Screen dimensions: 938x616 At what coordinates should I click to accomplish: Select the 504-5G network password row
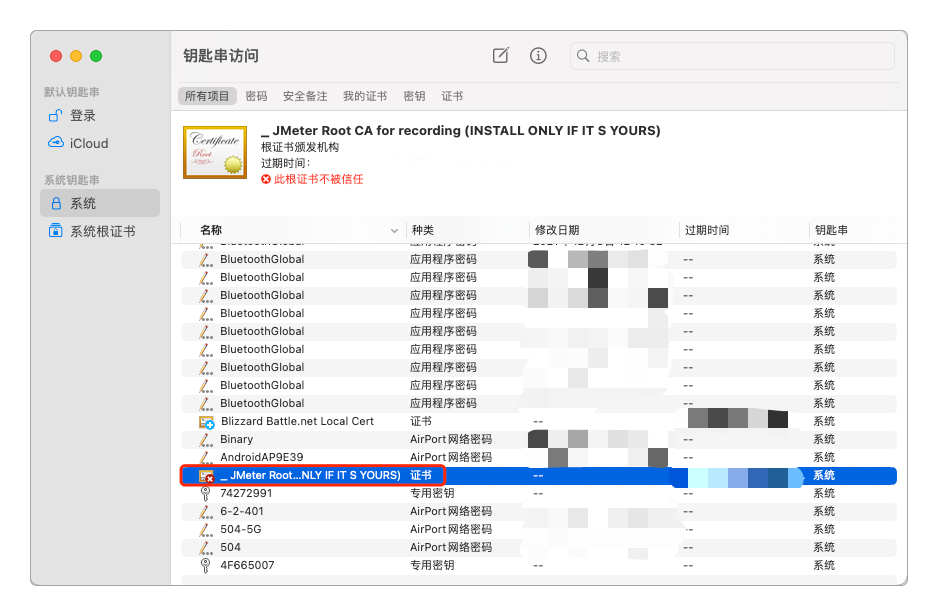click(538, 529)
